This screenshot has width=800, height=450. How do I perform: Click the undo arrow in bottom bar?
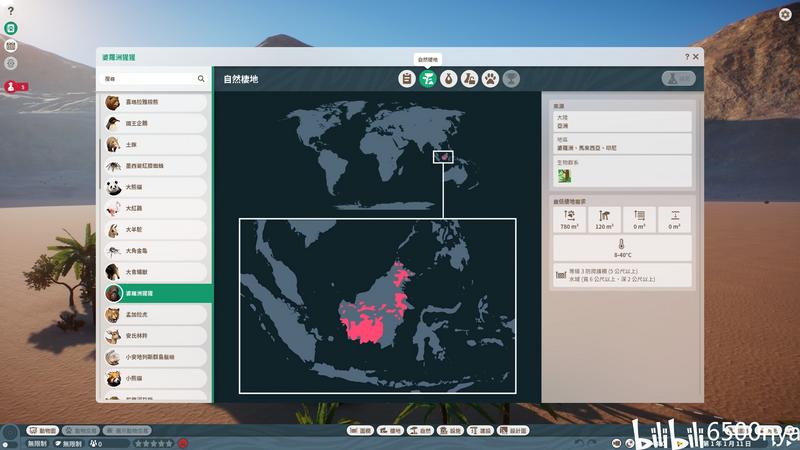coord(579,443)
